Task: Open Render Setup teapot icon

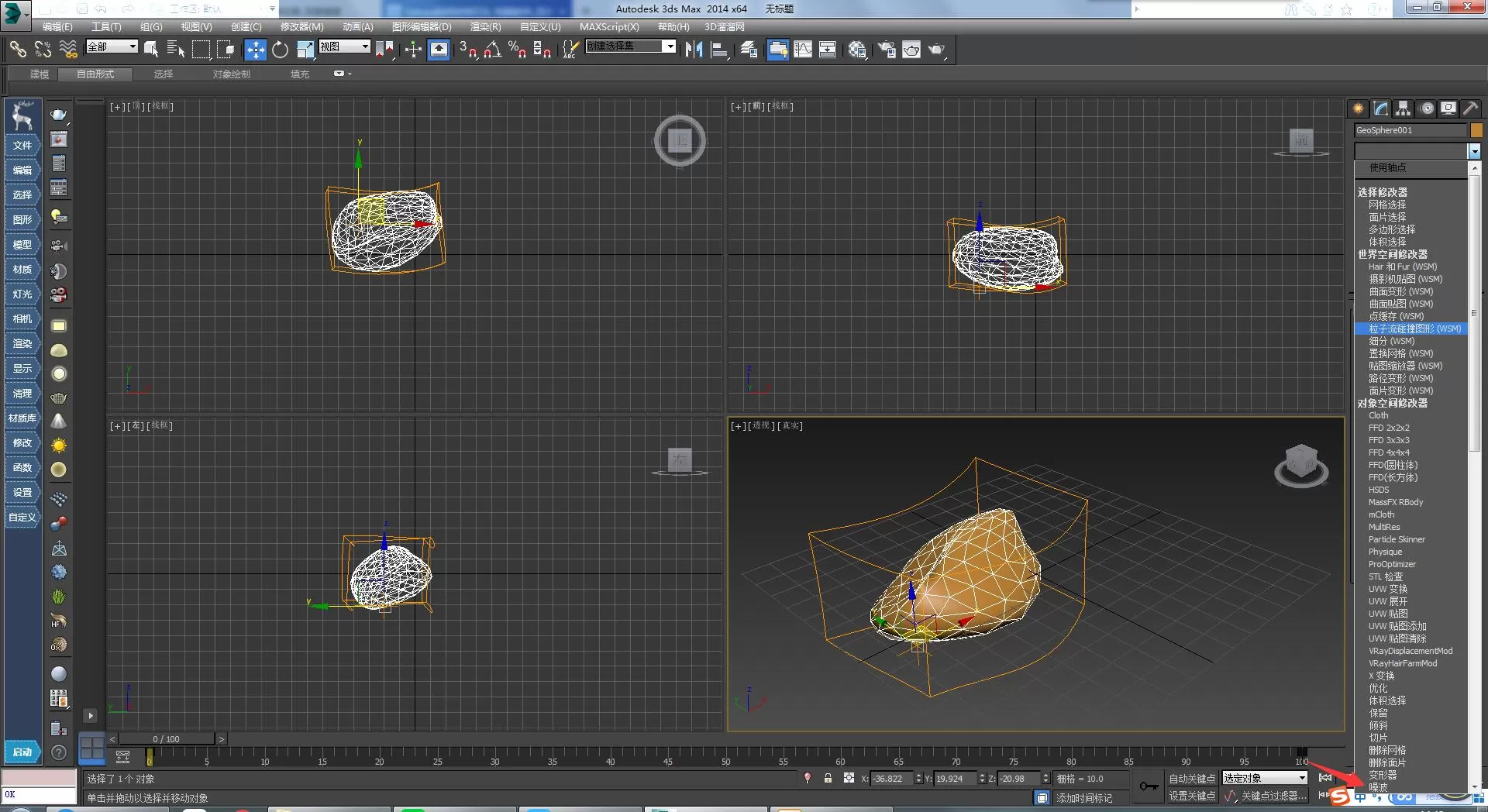Action: [x=887, y=49]
